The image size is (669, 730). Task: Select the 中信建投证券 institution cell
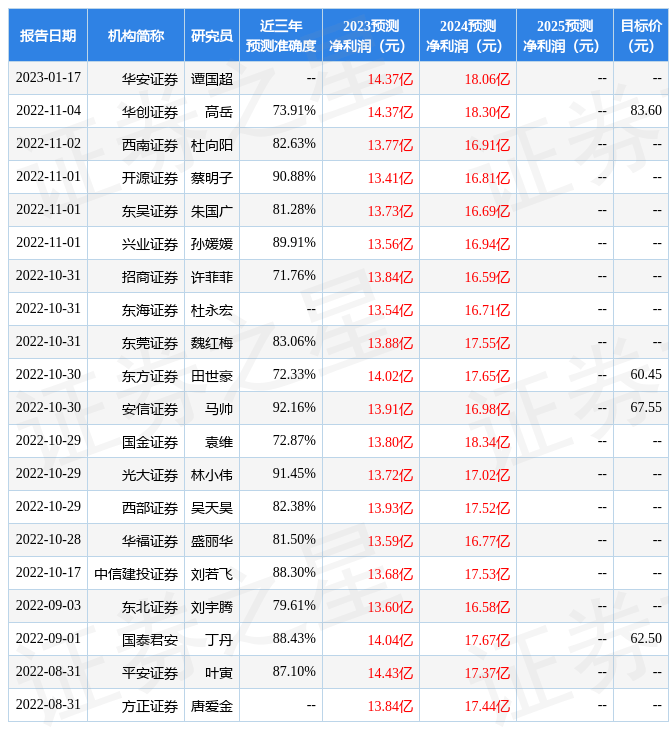click(136, 574)
